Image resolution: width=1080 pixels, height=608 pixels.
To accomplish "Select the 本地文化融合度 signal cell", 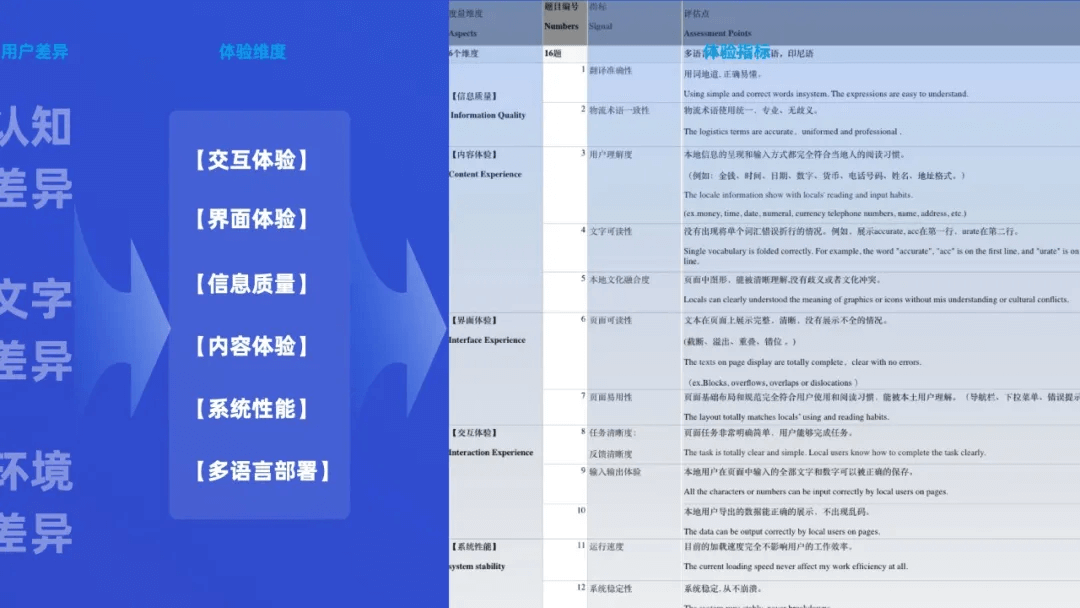I will (x=619, y=280).
